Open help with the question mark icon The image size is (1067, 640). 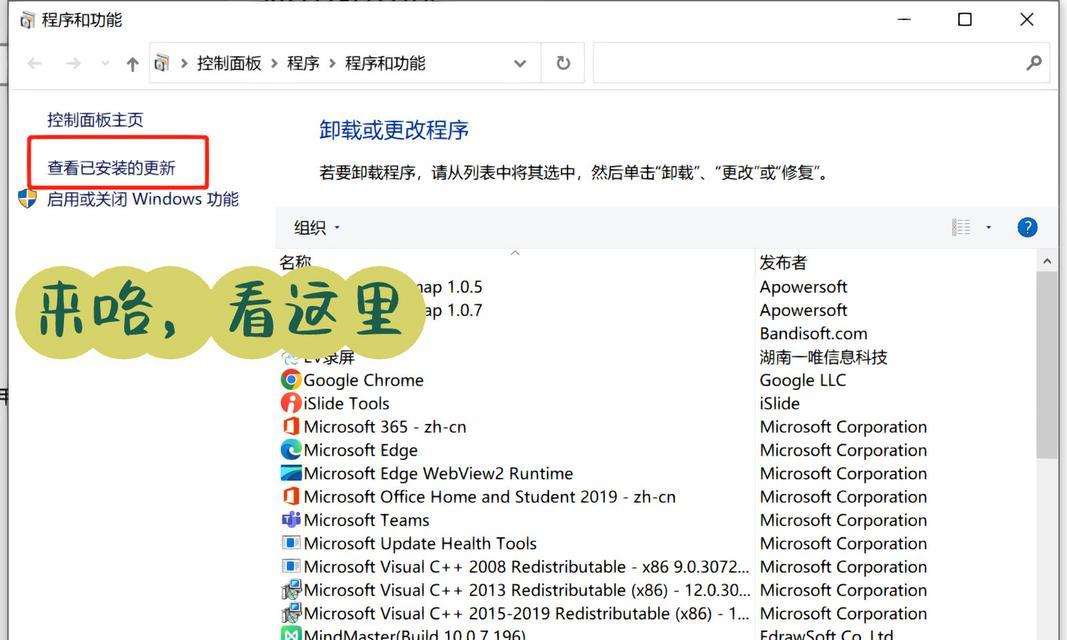[1027, 227]
